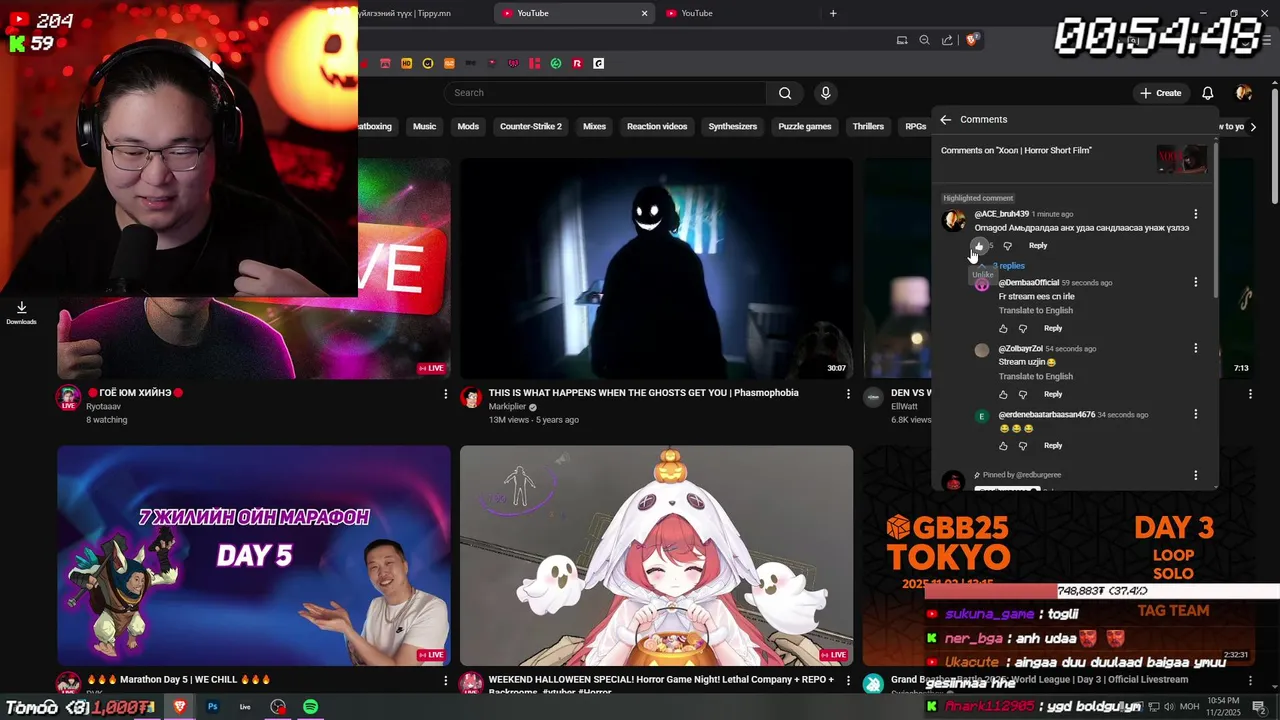This screenshot has height=720, width=1280.
Task: Go back from Comments panel arrow
Action: tap(946, 119)
